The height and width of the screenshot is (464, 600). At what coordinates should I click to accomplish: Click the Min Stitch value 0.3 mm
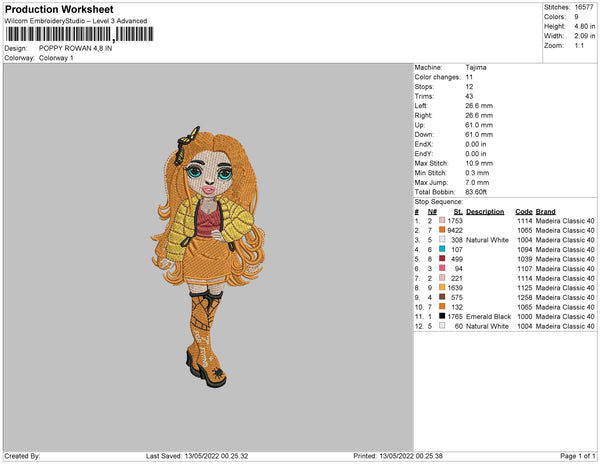[x=477, y=173]
